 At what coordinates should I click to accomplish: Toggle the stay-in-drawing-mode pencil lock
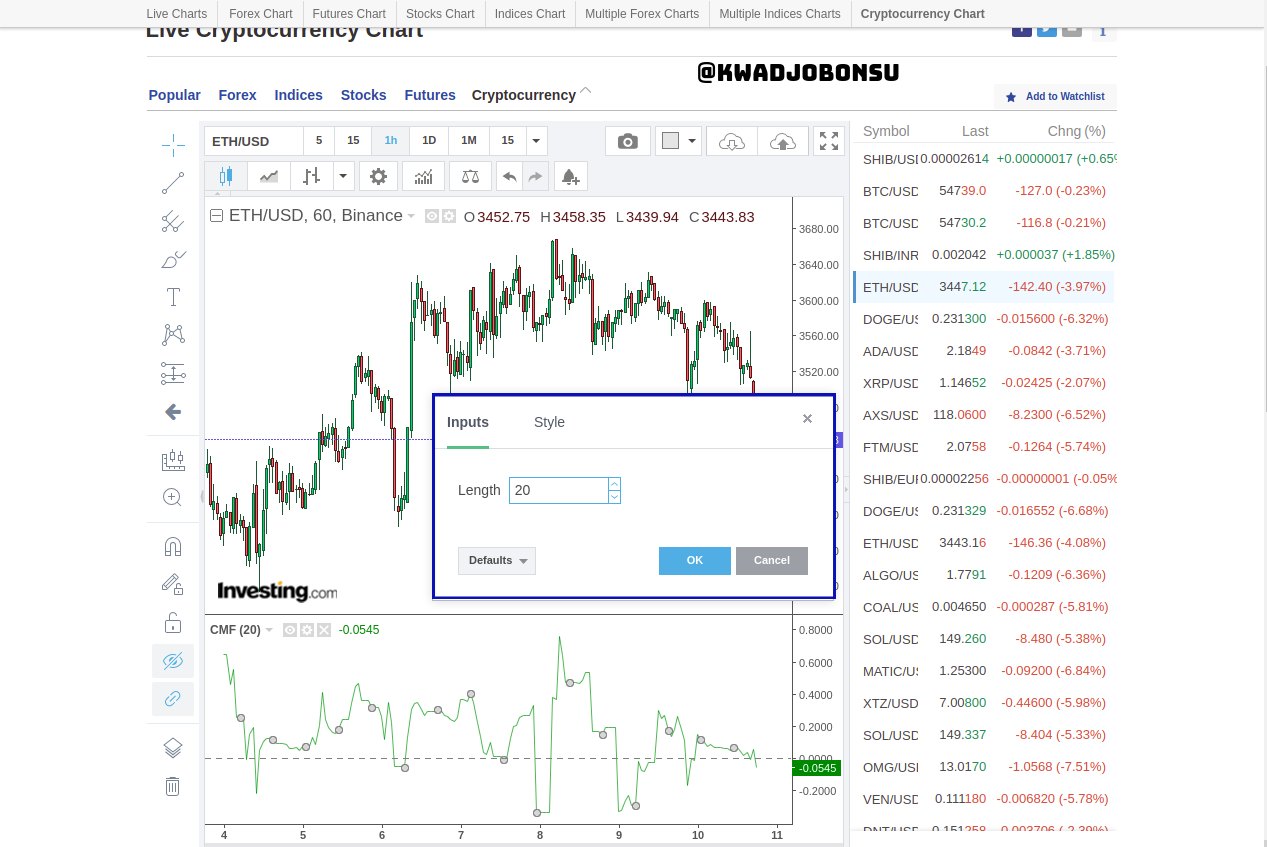pos(173,585)
